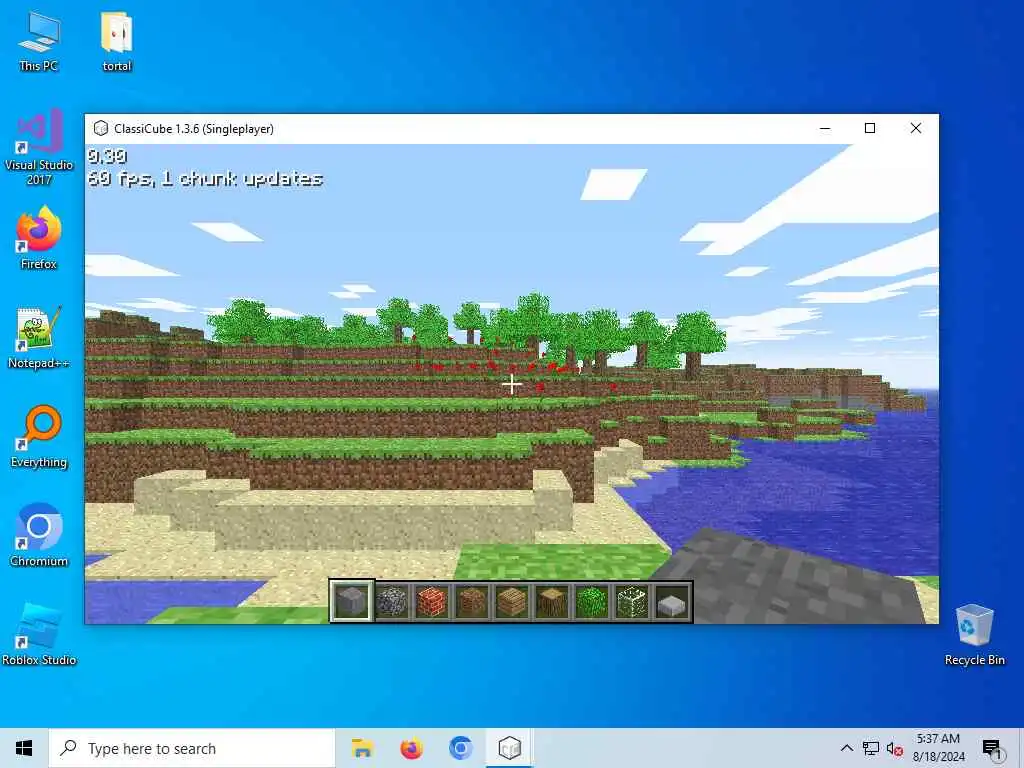Open the Everything search desktop shortcut
1024x768 pixels.
[x=39, y=436]
